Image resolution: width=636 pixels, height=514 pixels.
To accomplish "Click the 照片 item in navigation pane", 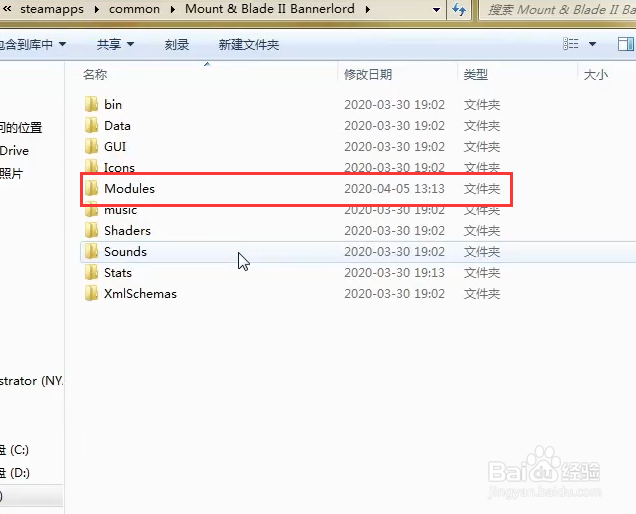I will click(x=11, y=174).
